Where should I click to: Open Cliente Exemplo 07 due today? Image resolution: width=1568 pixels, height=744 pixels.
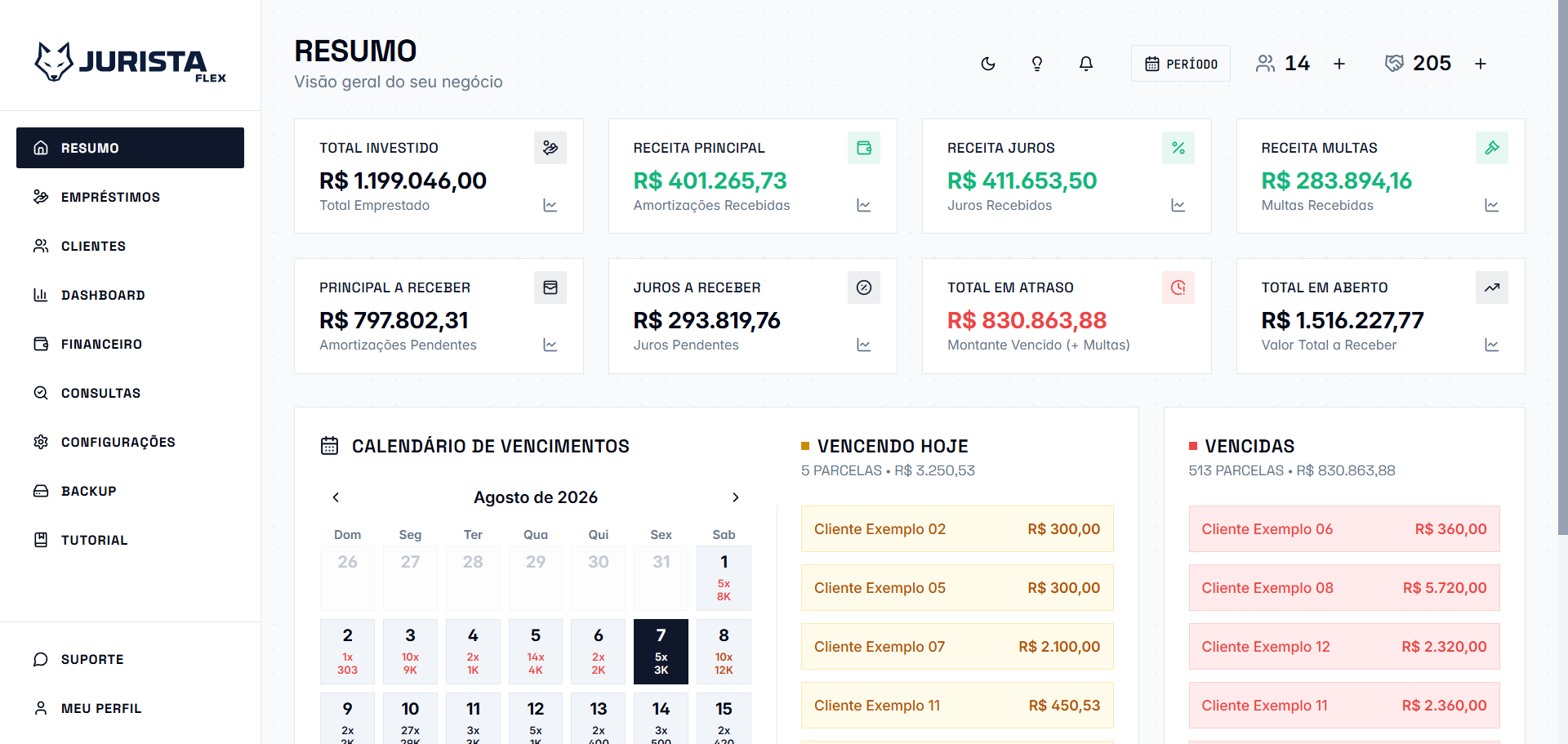point(957,647)
